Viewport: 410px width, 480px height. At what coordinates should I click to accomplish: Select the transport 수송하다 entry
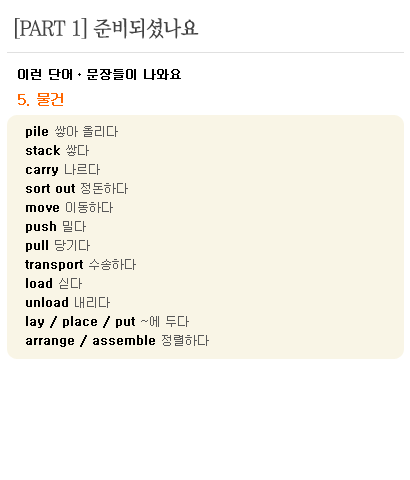coord(81,265)
